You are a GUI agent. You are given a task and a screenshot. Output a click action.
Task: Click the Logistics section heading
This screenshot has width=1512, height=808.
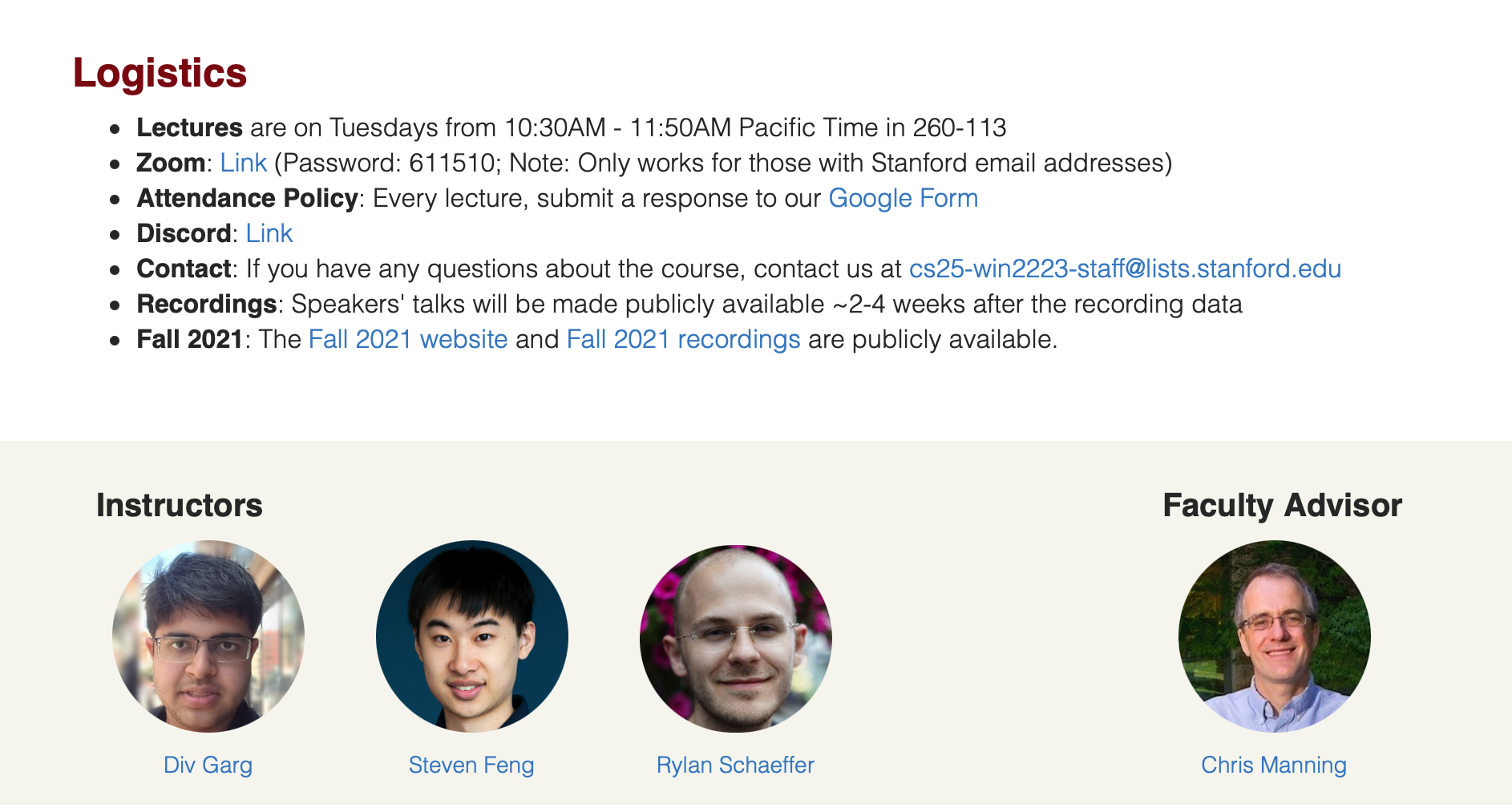(x=160, y=74)
